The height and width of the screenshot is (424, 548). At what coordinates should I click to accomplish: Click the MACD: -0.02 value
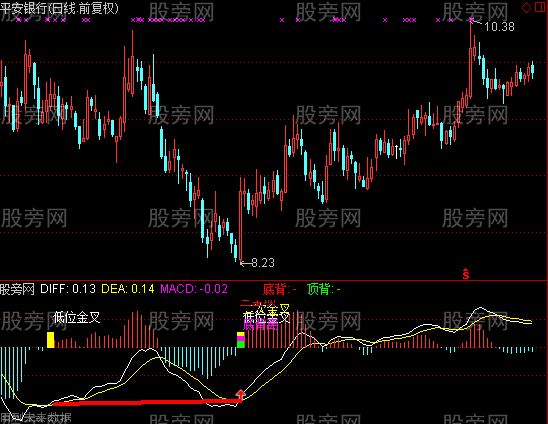click(x=194, y=289)
